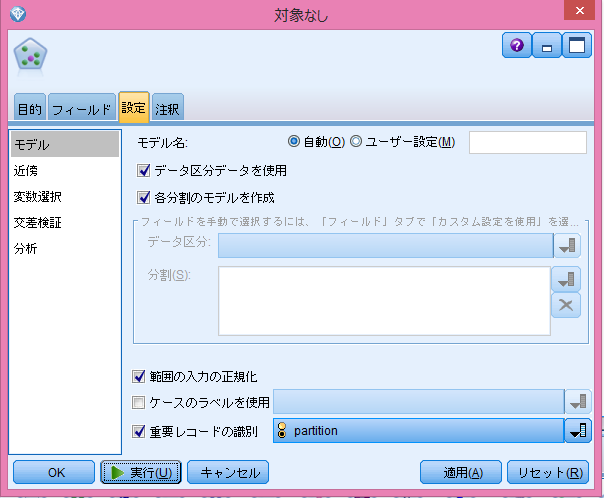Select モデル in the settings list

65,144
